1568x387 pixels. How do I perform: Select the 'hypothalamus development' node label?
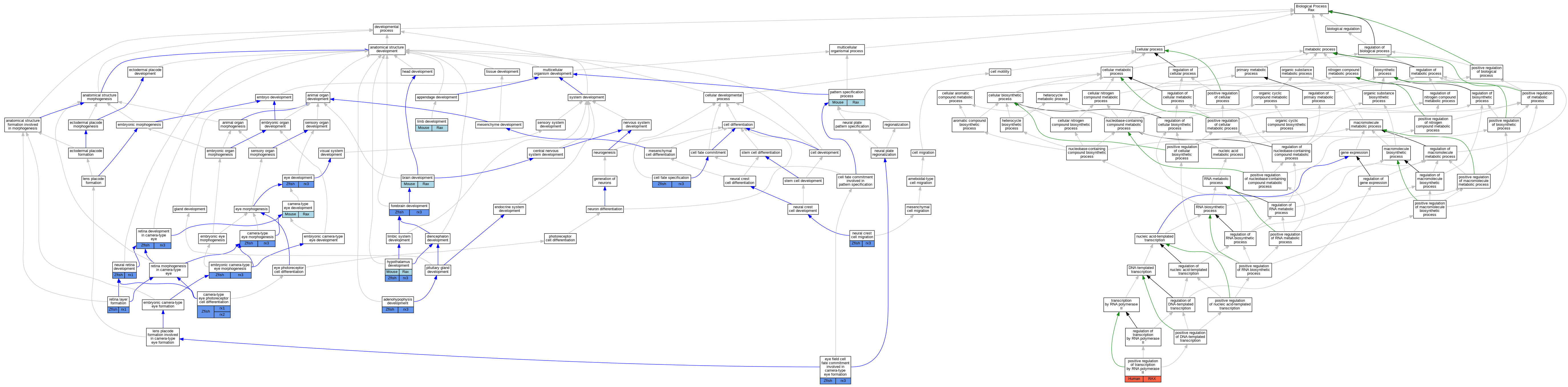click(399, 264)
